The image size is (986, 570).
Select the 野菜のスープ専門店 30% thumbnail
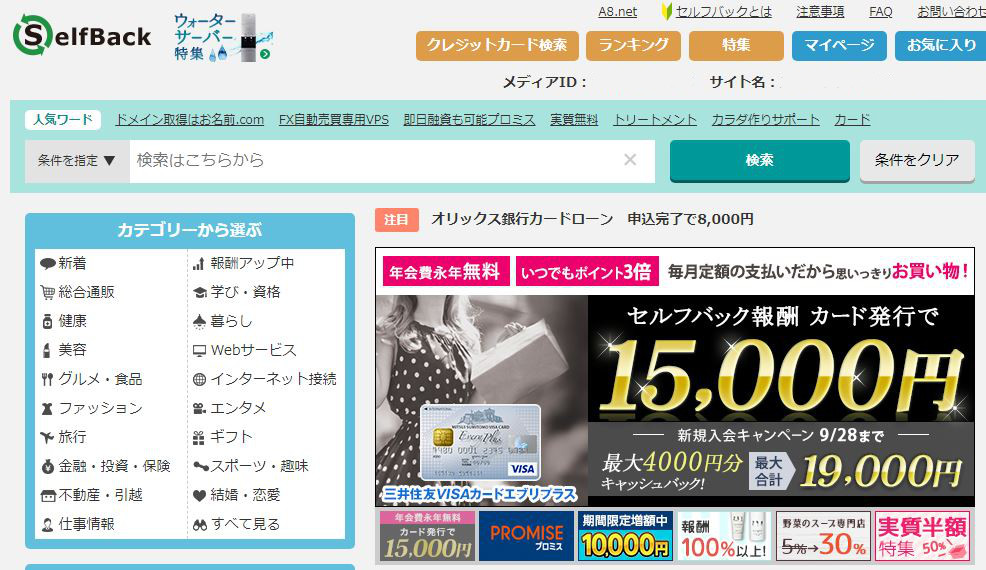coord(823,535)
